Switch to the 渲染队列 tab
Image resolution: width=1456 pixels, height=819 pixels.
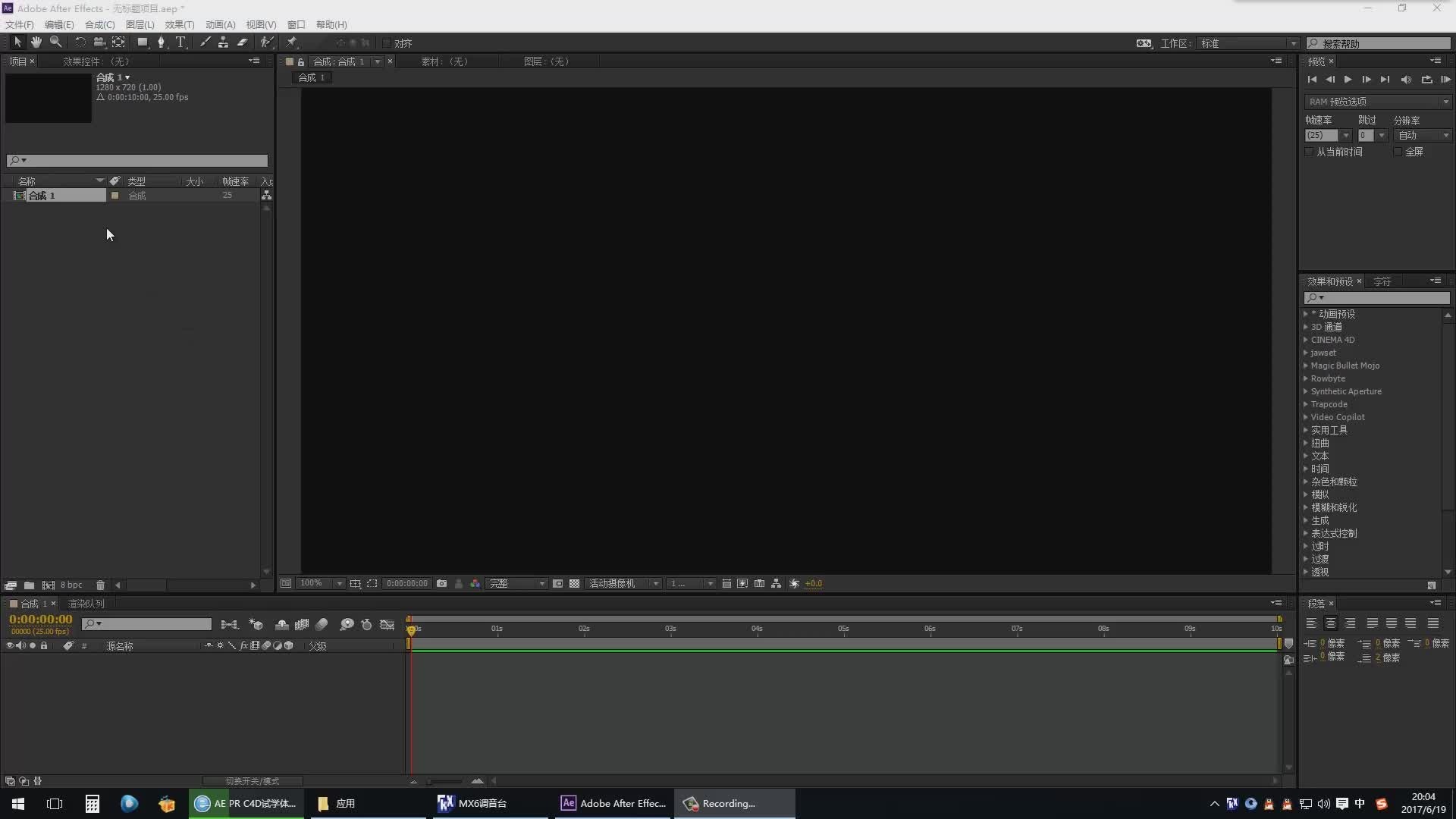coord(86,604)
